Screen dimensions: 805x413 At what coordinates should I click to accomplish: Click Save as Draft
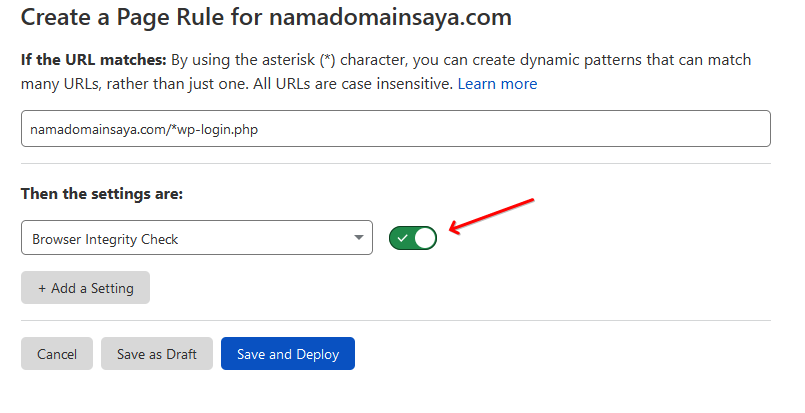click(x=157, y=354)
